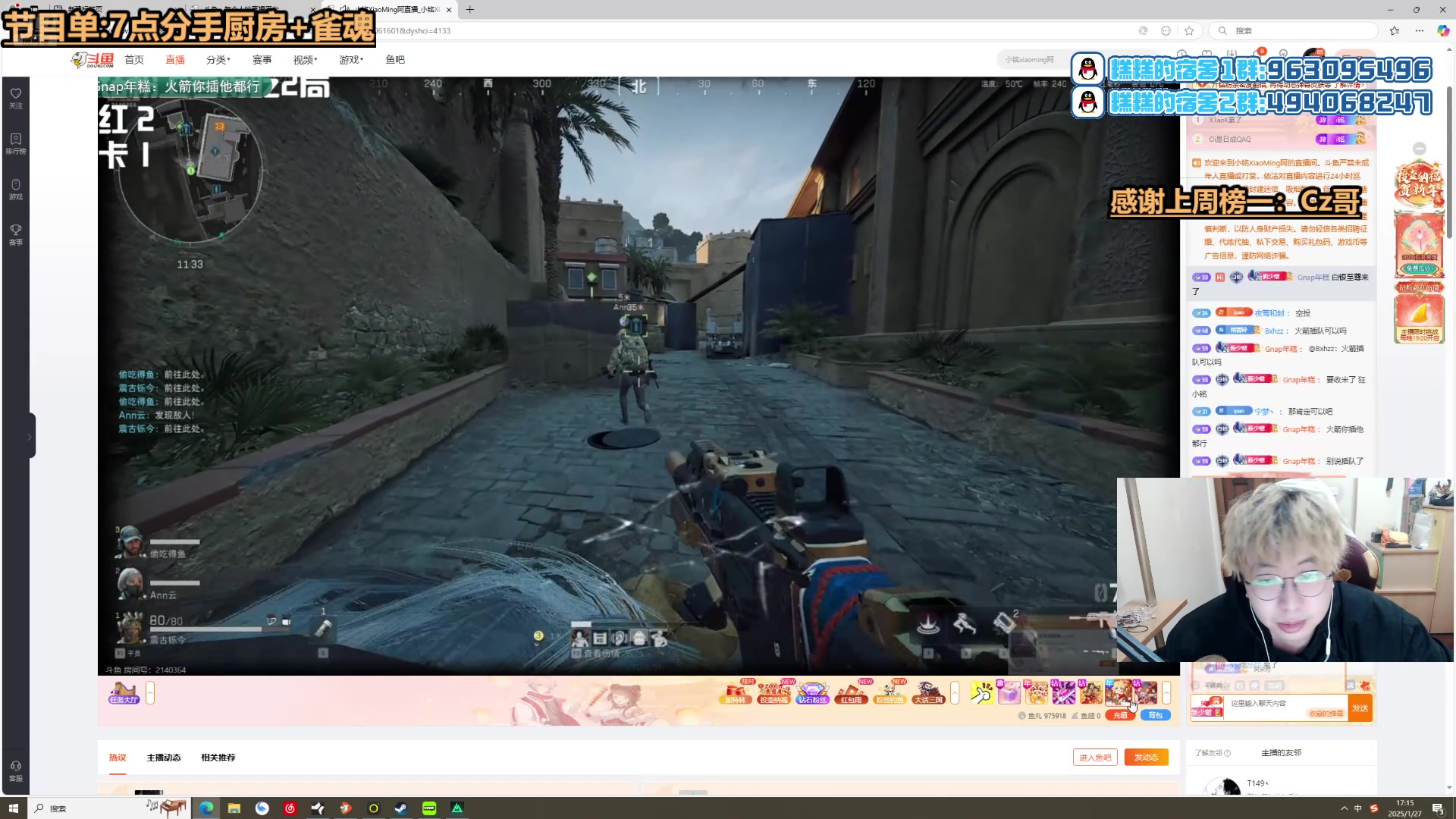
Task: Click the 进入鱼吧 button
Action: click(1095, 758)
